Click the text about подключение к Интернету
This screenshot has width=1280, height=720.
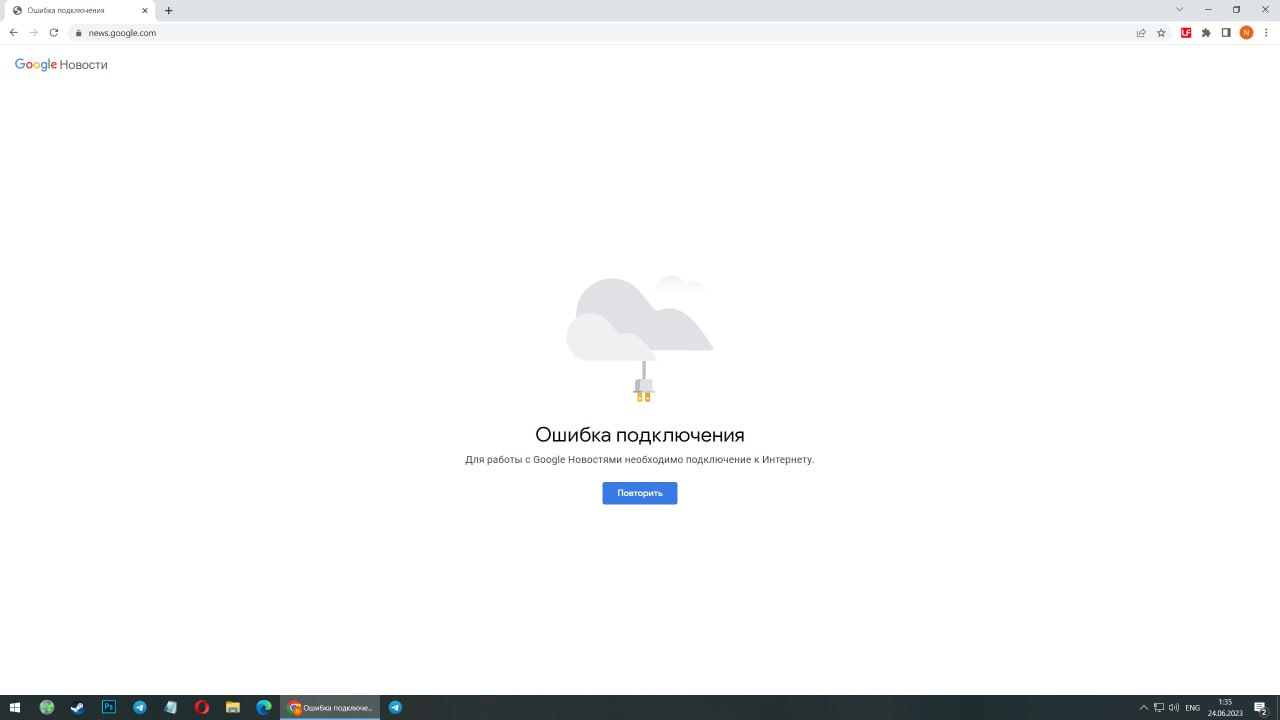pyautogui.click(x=640, y=460)
